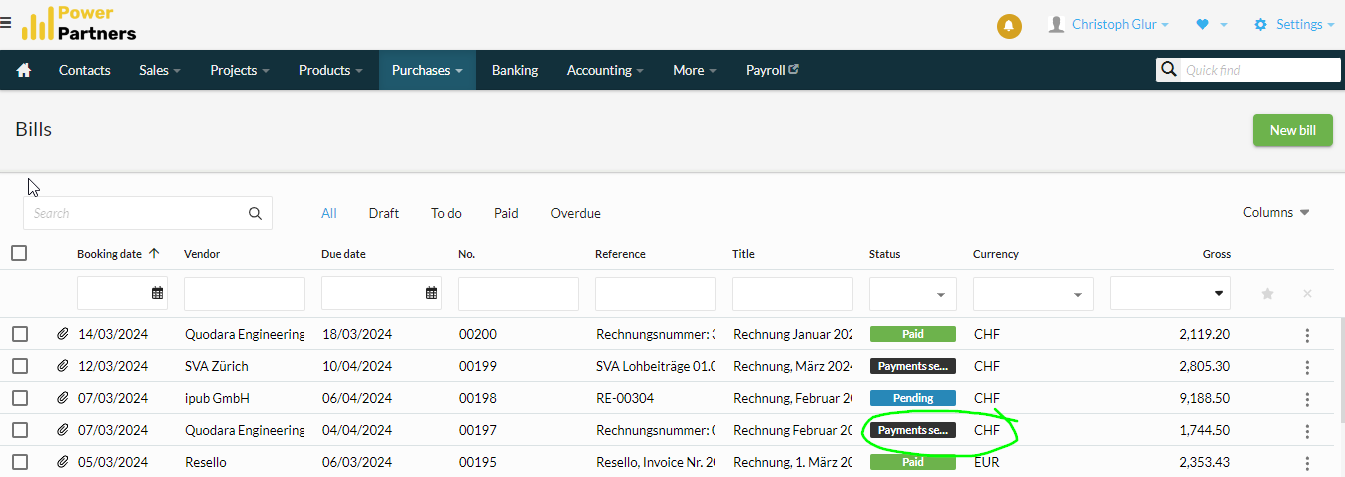Open Banking in navigation bar
The height and width of the screenshot is (477, 1345).
point(515,70)
